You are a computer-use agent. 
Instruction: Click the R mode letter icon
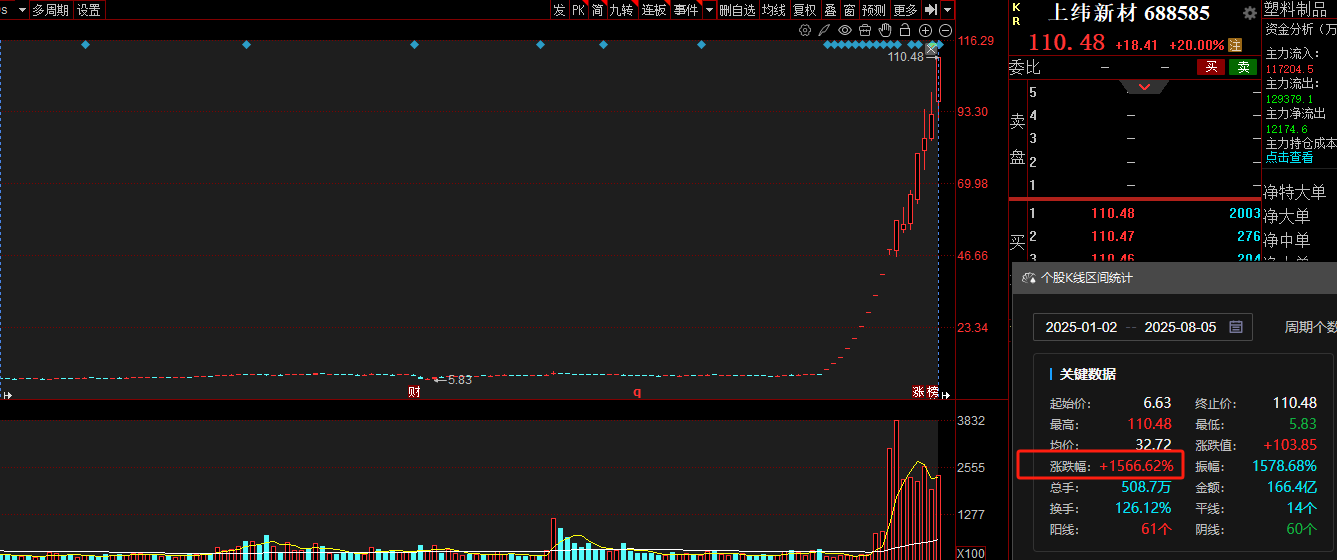(1017, 20)
